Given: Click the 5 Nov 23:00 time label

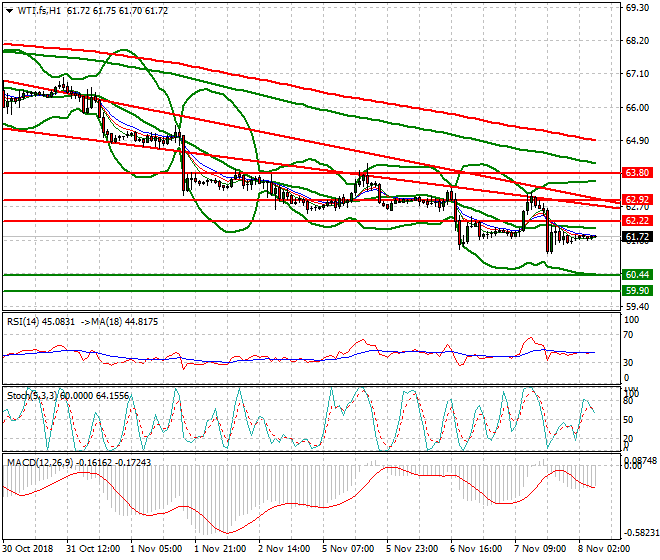Looking at the screenshot, I should point(412,549).
